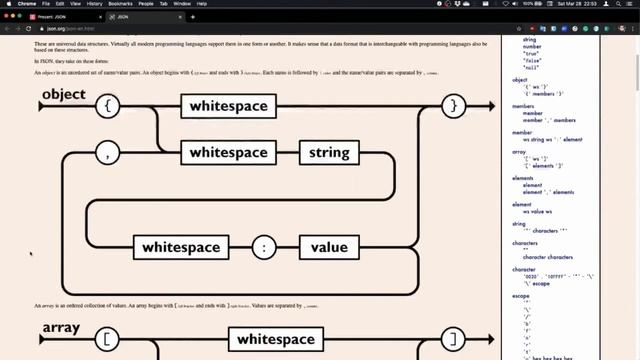Click the closing square bracket circle
640x360 pixels.
pos(453,339)
